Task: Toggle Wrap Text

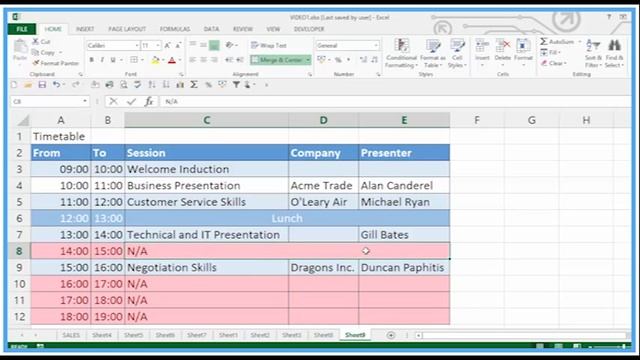Action: (269, 45)
